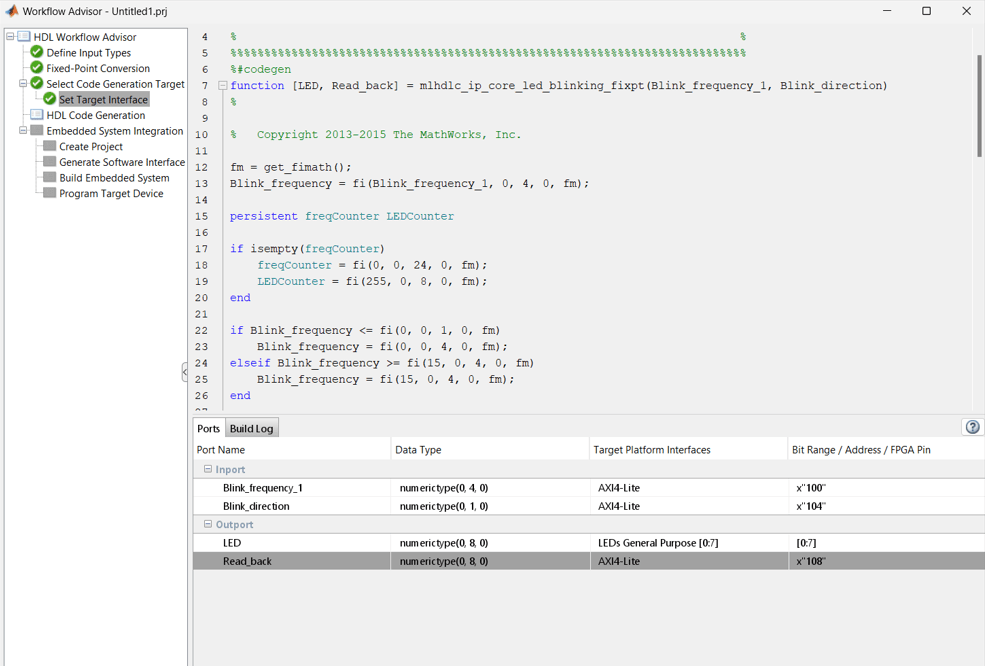Click the MATLAB logo in title bar

click(x=12, y=11)
